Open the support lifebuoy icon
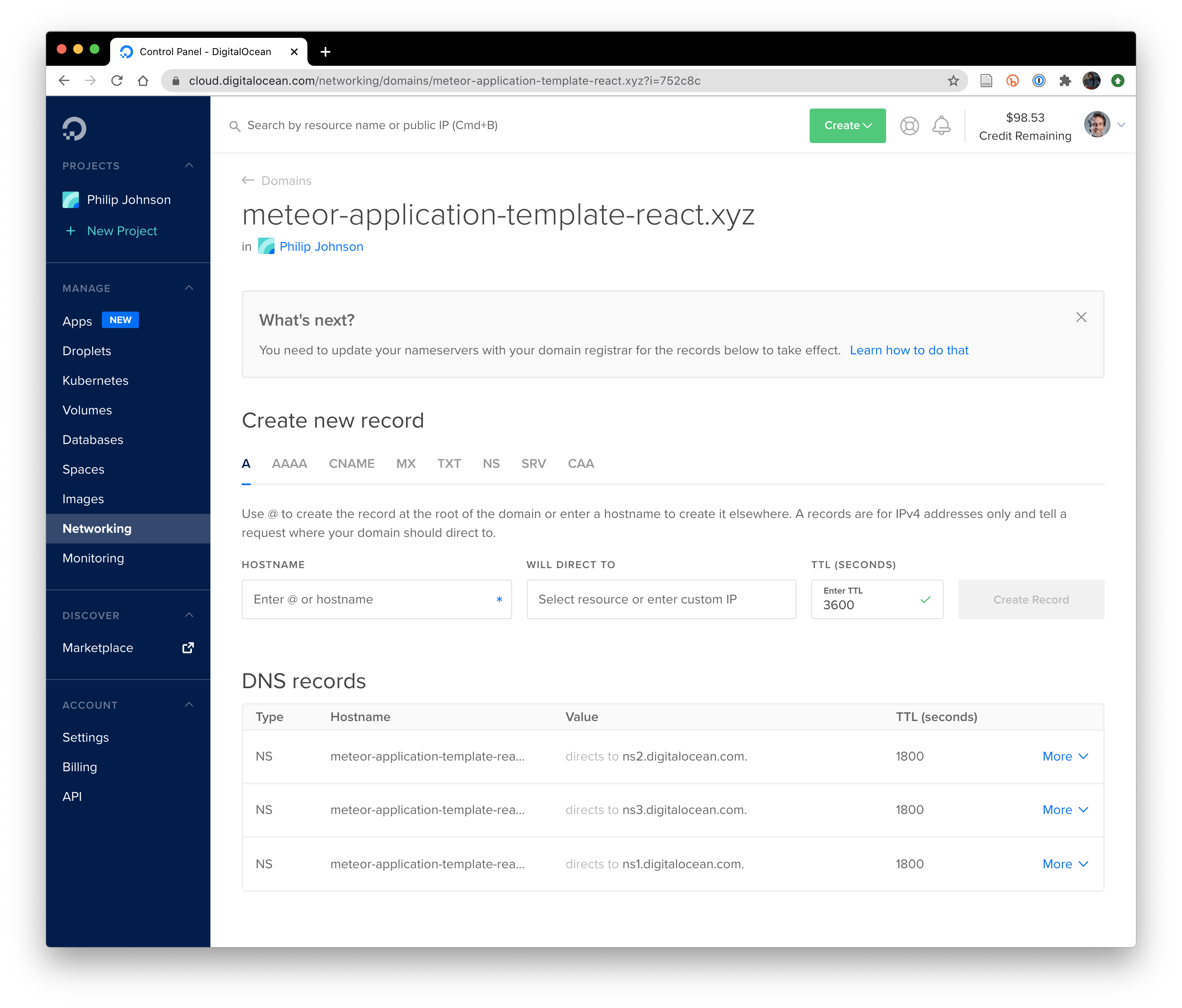This screenshot has width=1182, height=1008. (x=910, y=125)
